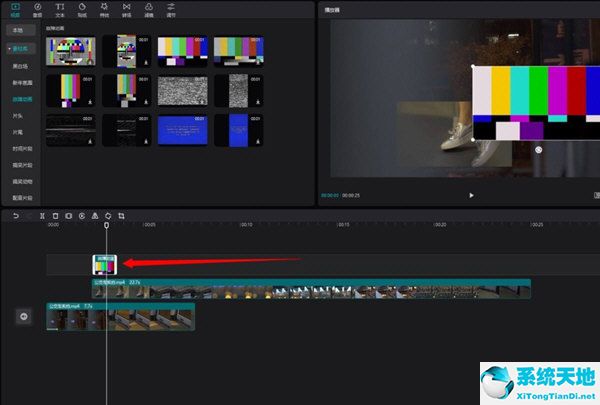Select the color bars clip on timeline
The image size is (600, 405).
click(x=105, y=263)
